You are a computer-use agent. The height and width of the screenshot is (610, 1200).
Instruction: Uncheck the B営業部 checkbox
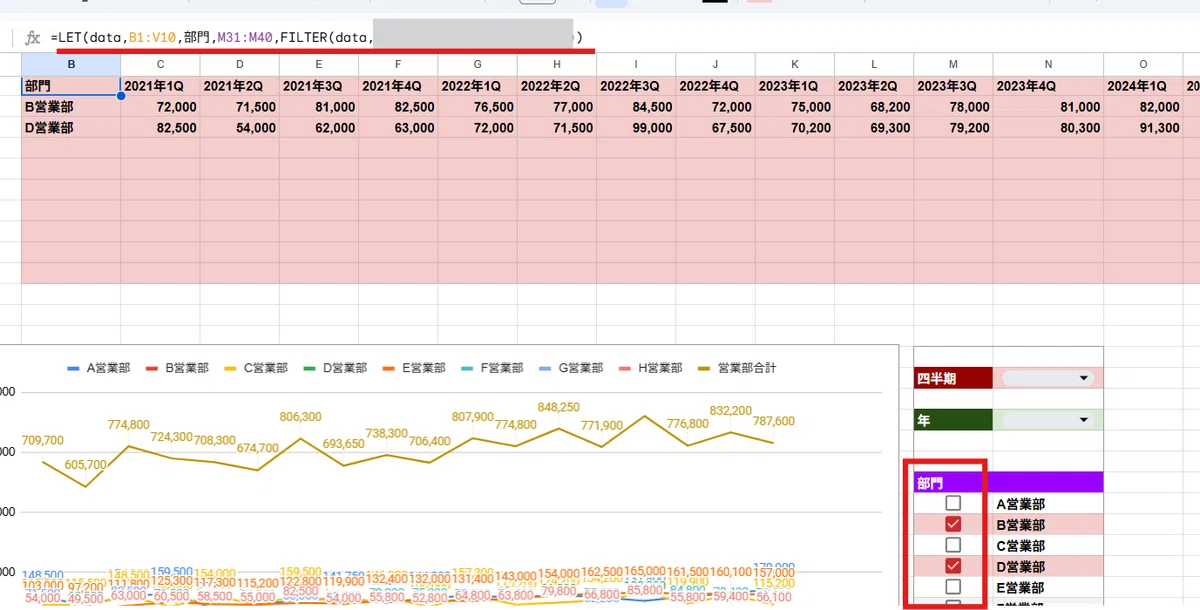pyautogui.click(x=953, y=524)
